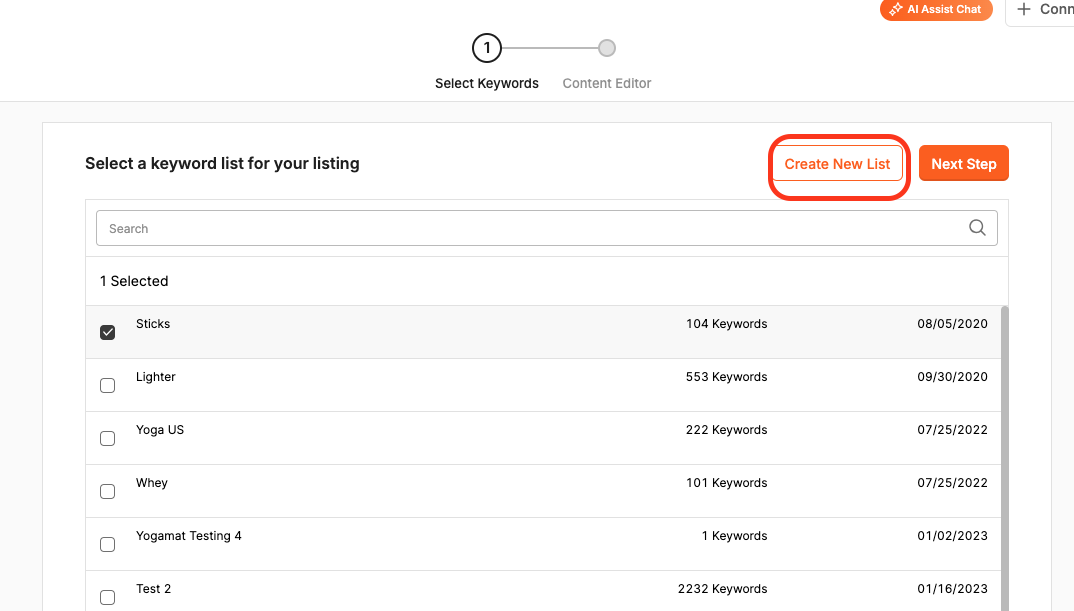
Task: Check the Yoga US list checkbox
Action: [108, 438]
